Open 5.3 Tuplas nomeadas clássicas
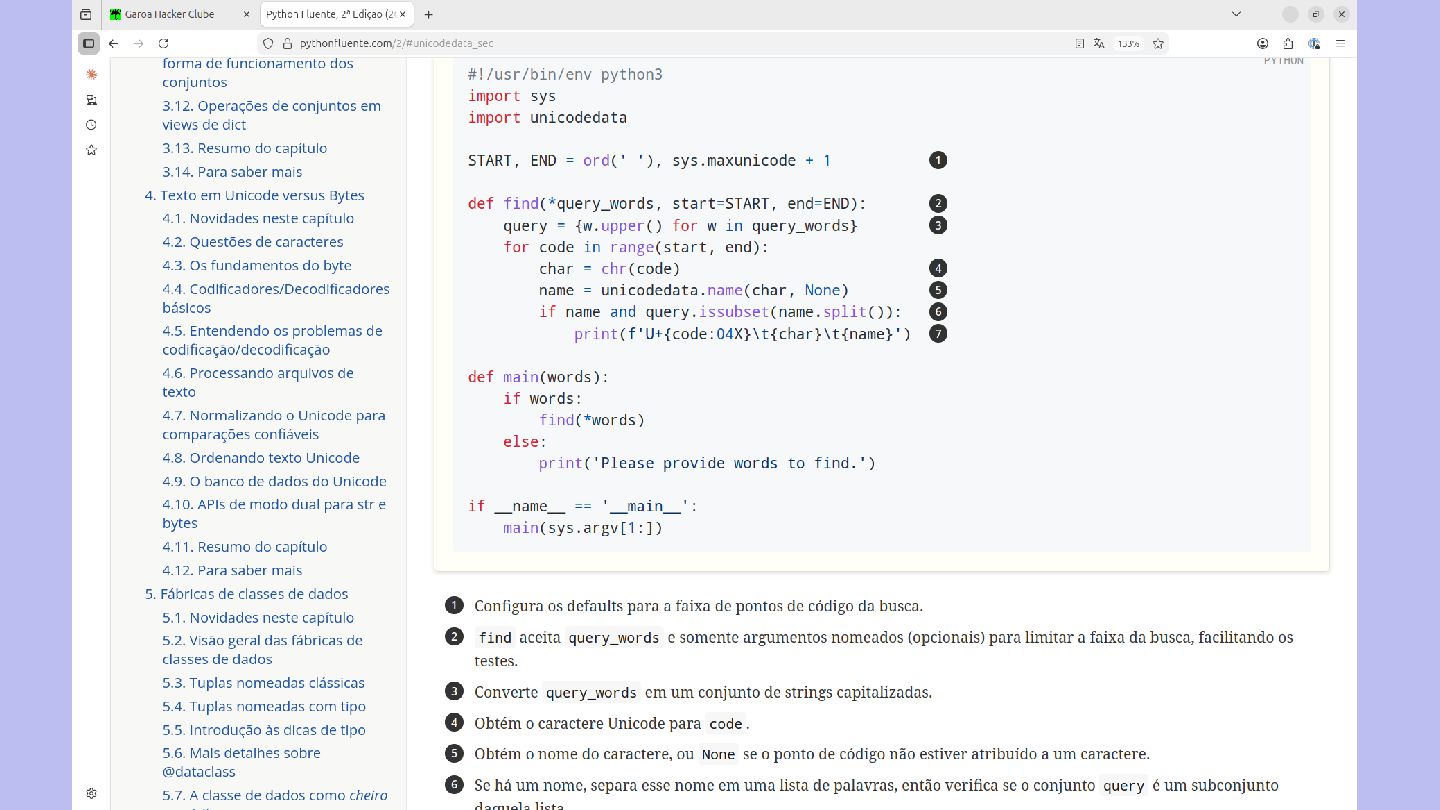This screenshot has height=810, width=1440. 263,683
